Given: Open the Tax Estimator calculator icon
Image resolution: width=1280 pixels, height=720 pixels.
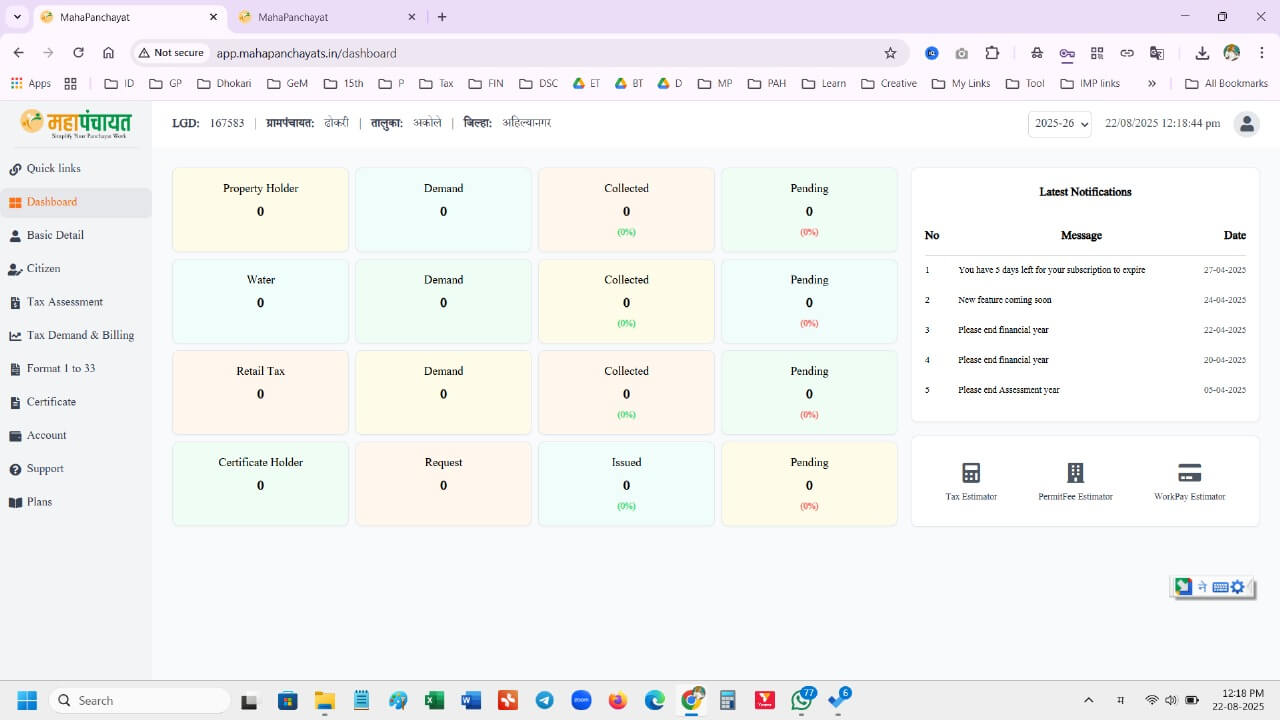Looking at the screenshot, I should (970, 473).
